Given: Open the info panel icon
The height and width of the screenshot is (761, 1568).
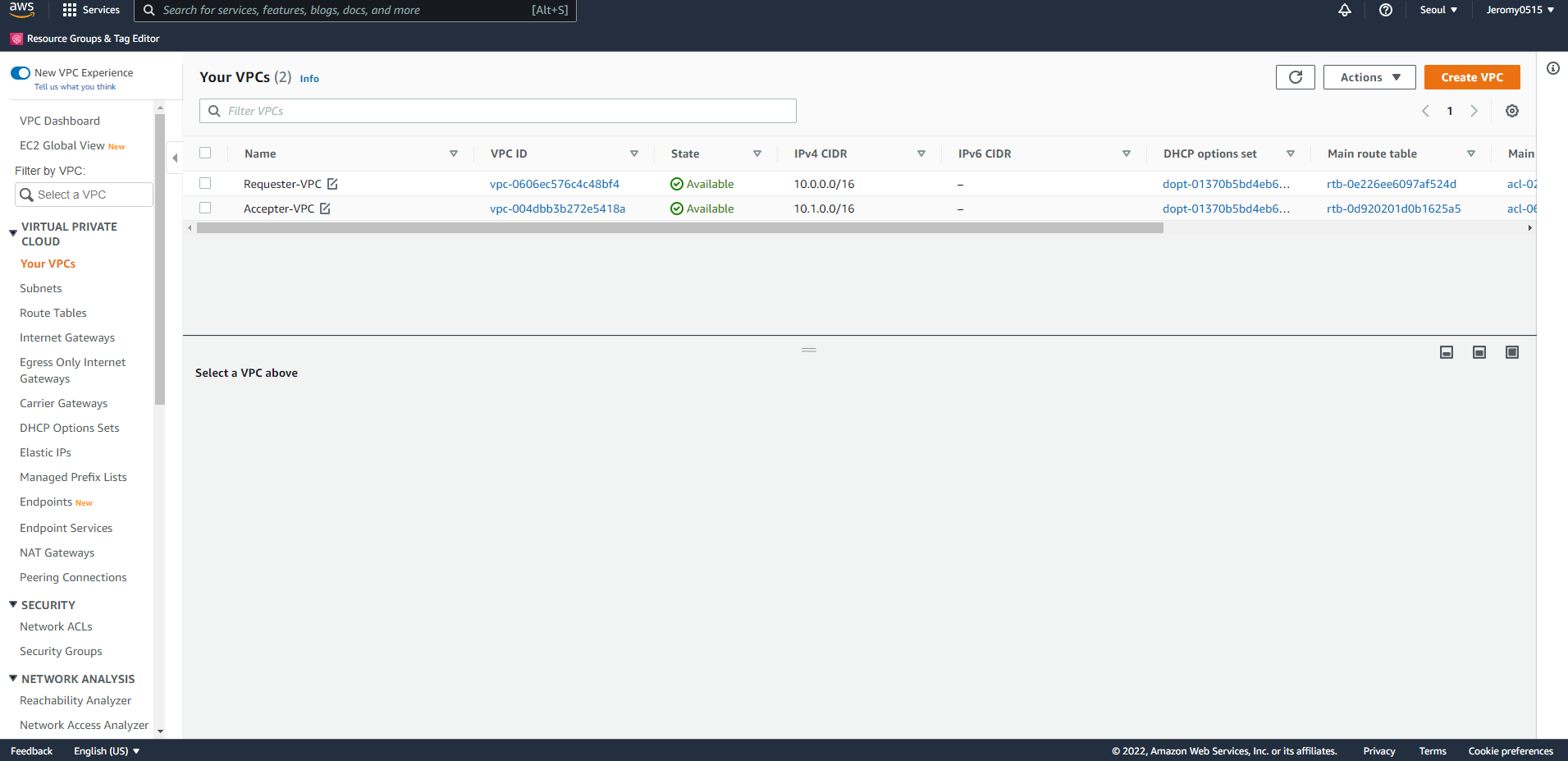Looking at the screenshot, I should point(1553,68).
